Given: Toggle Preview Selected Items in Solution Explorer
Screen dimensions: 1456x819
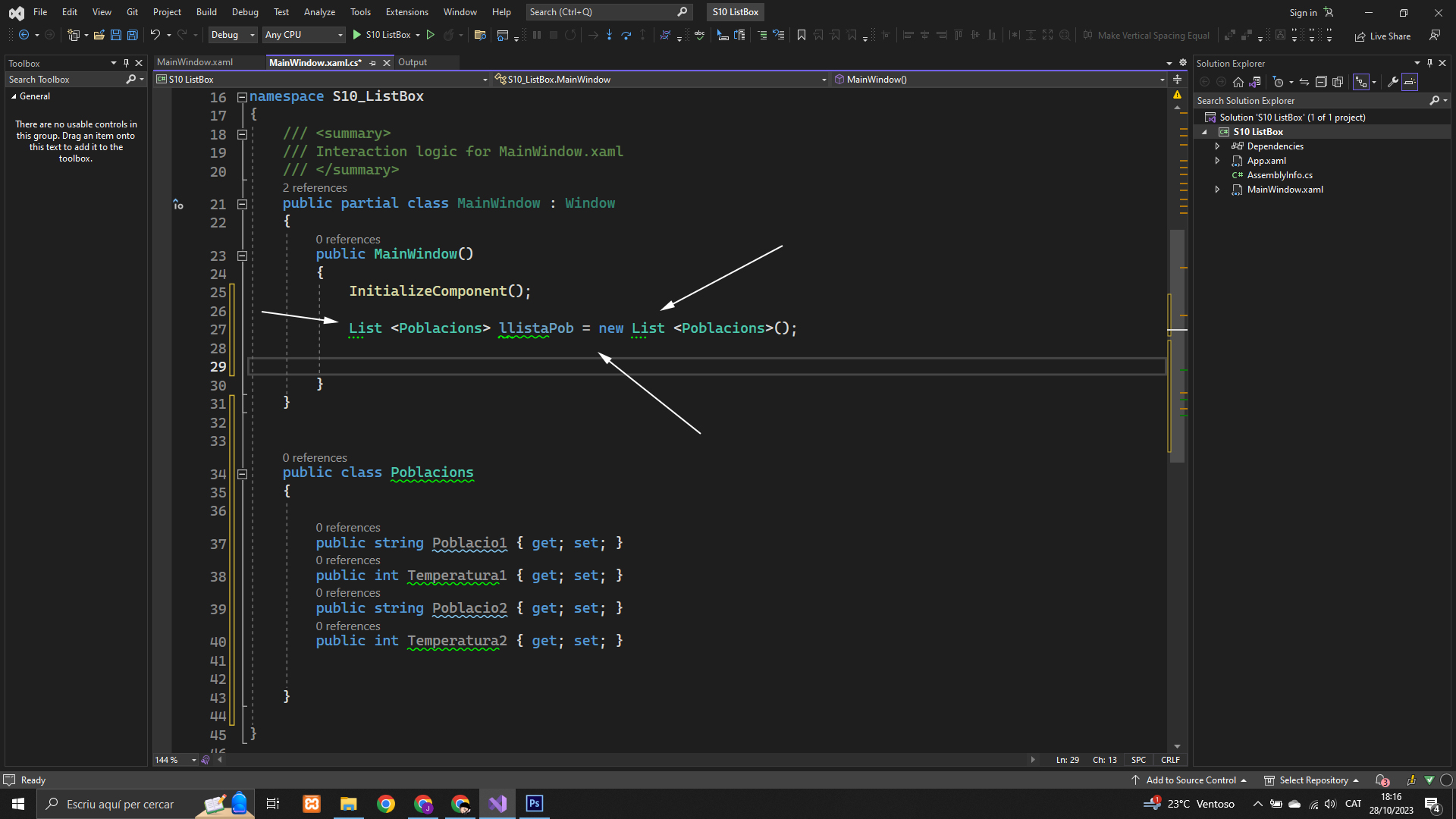Looking at the screenshot, I should 1410,82.
